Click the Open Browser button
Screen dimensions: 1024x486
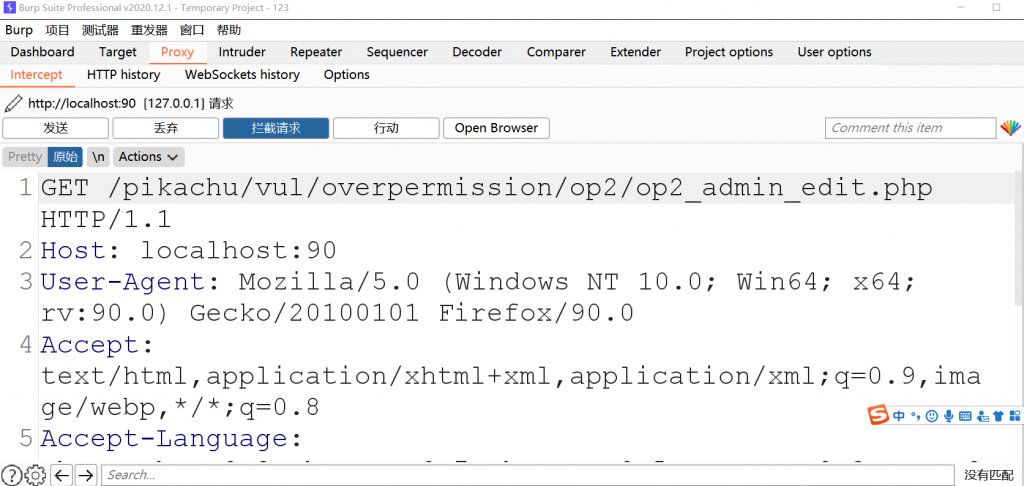tap(496, 128)
